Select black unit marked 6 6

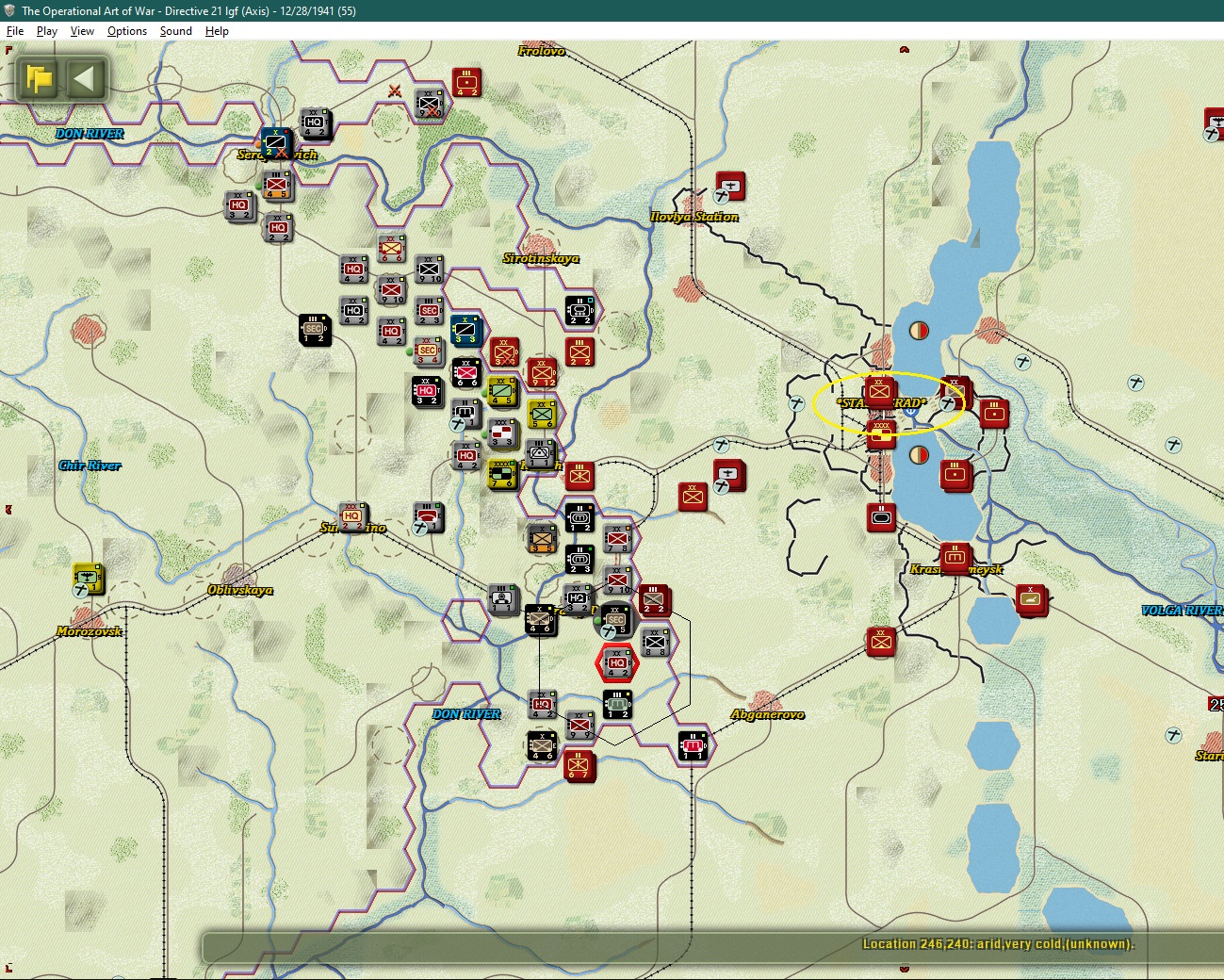(x=466, y=372)
